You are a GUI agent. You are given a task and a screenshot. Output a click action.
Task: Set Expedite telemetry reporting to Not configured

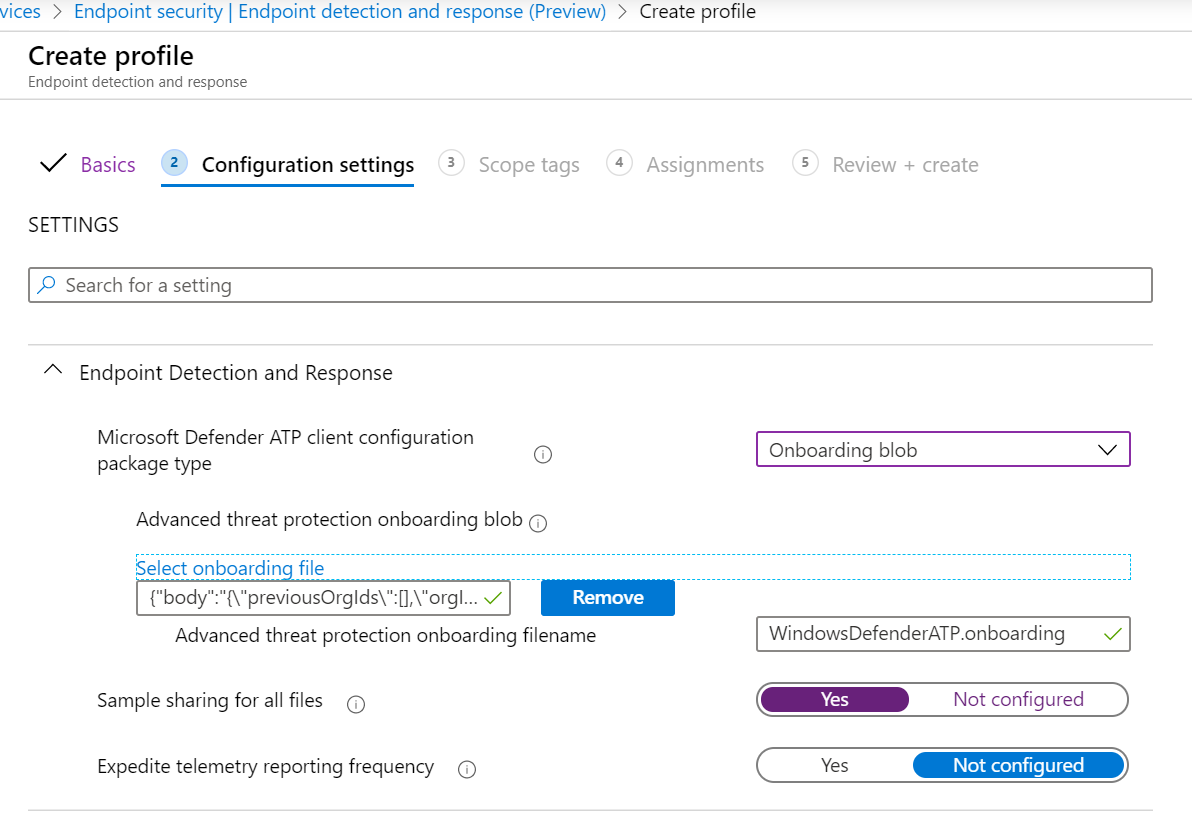(1018, 766)
